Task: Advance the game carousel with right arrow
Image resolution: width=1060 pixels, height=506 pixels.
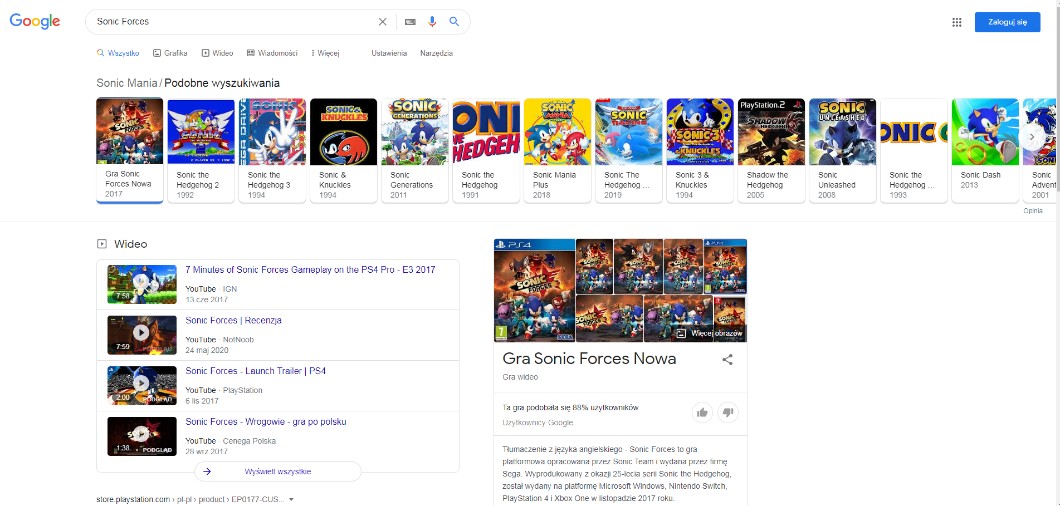Action: 1032,137
